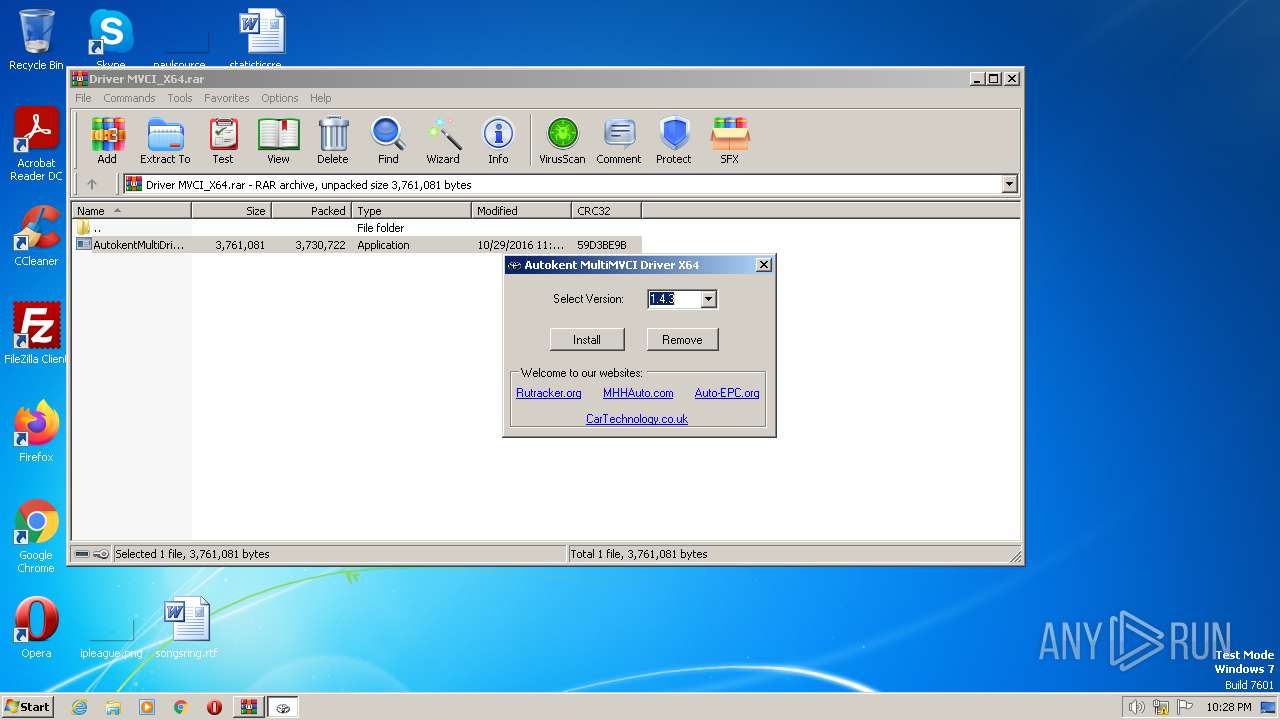
Task: Click Internet Explorer taskbar icon
Action: (x=80, y=707)
